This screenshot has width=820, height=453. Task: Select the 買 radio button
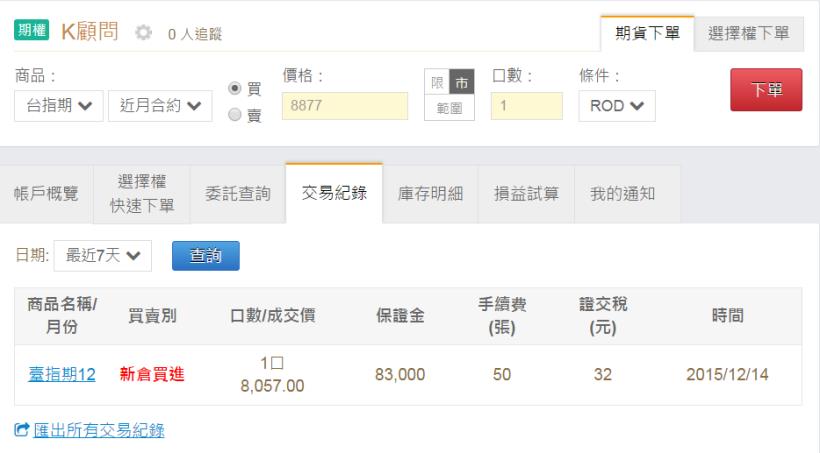click(235, 88)
